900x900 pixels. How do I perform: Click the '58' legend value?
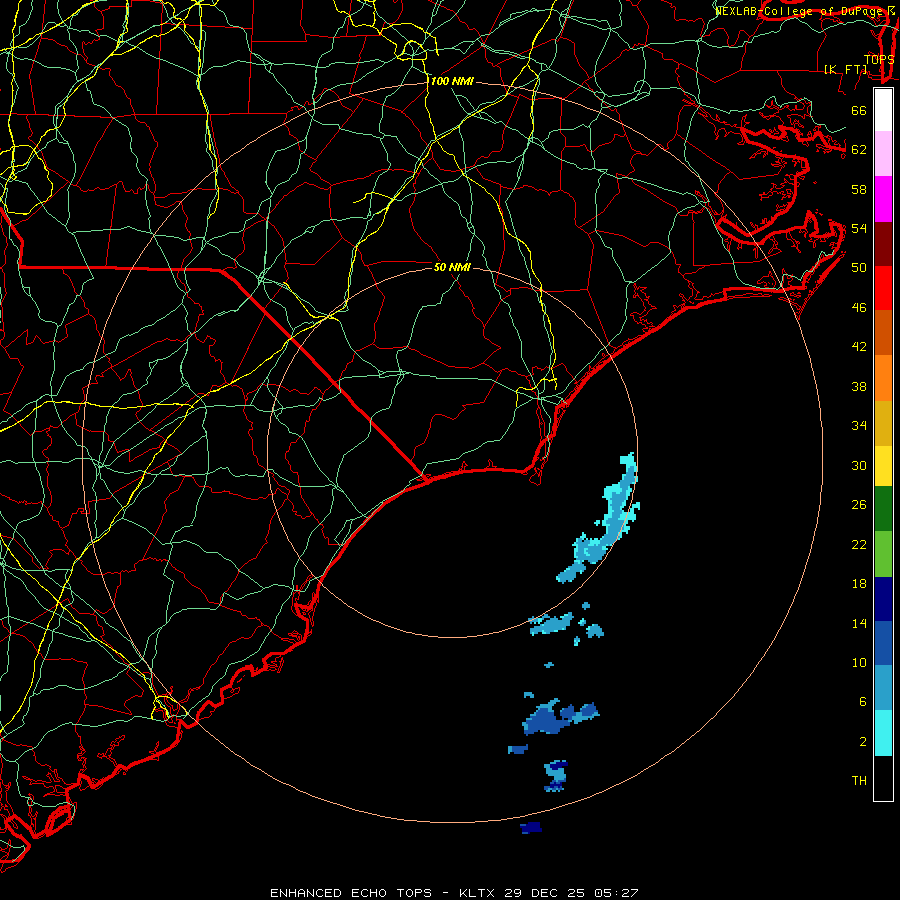pyautogui.click(x=859, y=189)
